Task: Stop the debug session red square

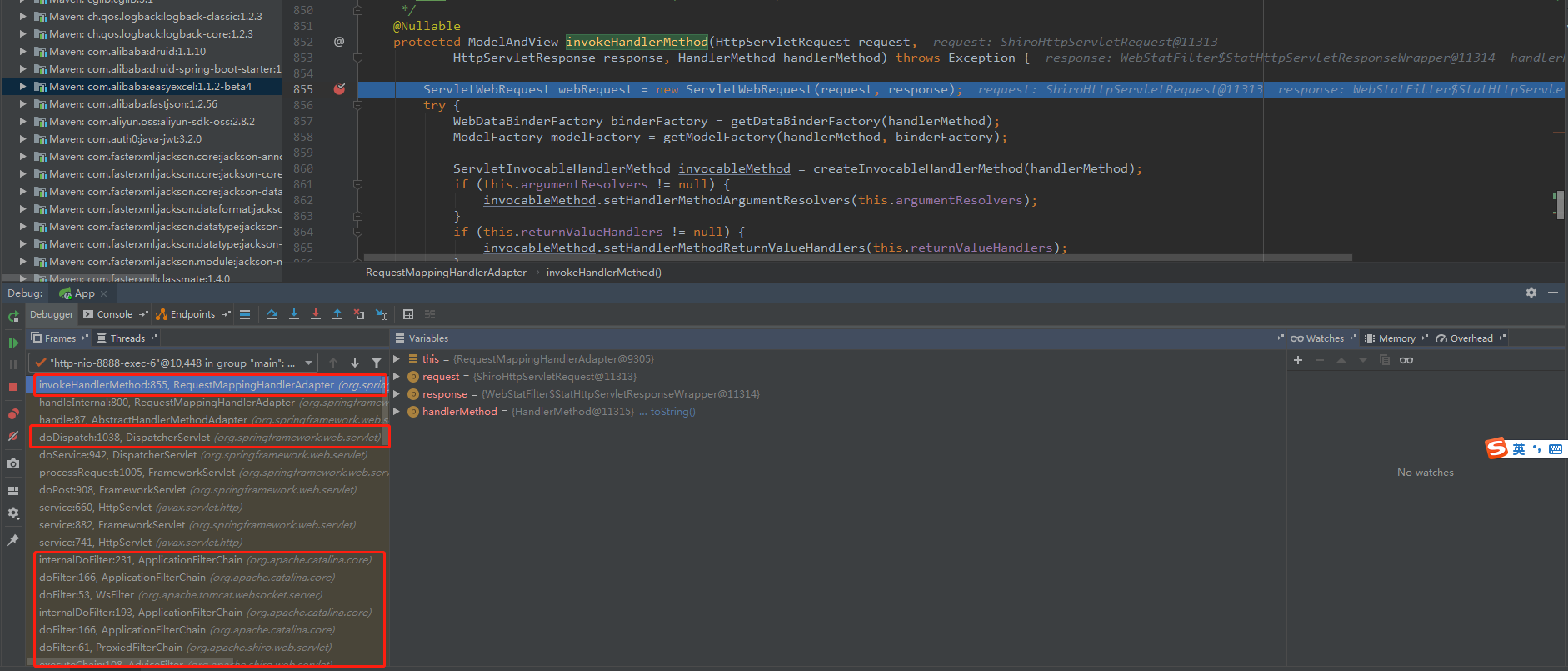Action: [13, 387]
